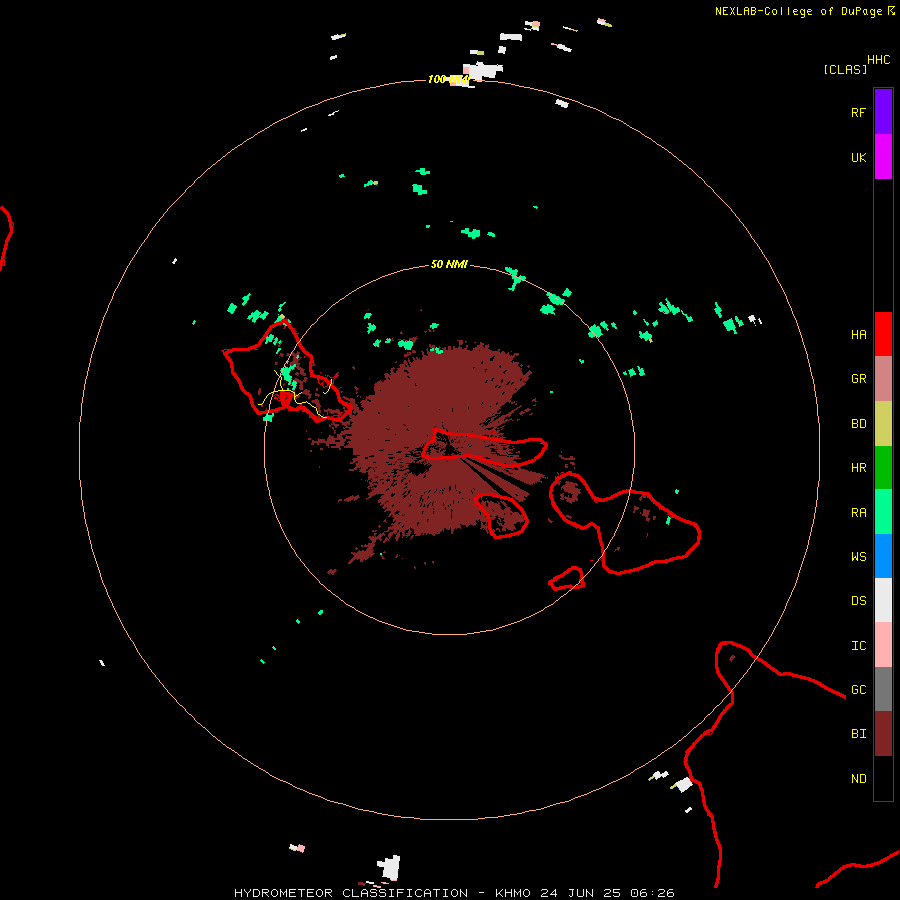The width and height of the screenshot is (900, 900).
Task: Click the RF purple legend swatch
Action: (883, 112)
